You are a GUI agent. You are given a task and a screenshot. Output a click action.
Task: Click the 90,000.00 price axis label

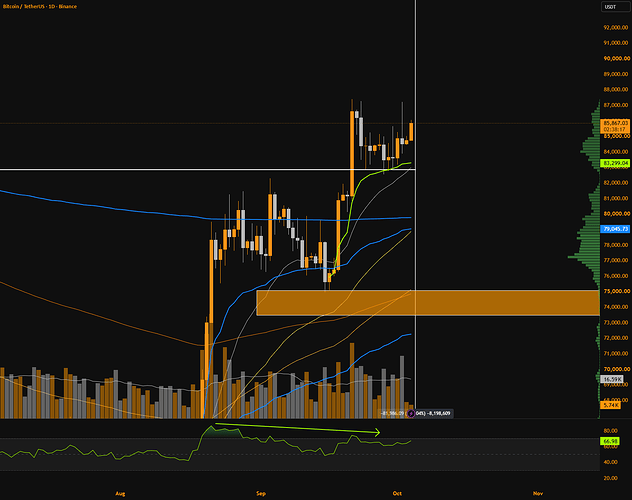[x=615, y=58]
